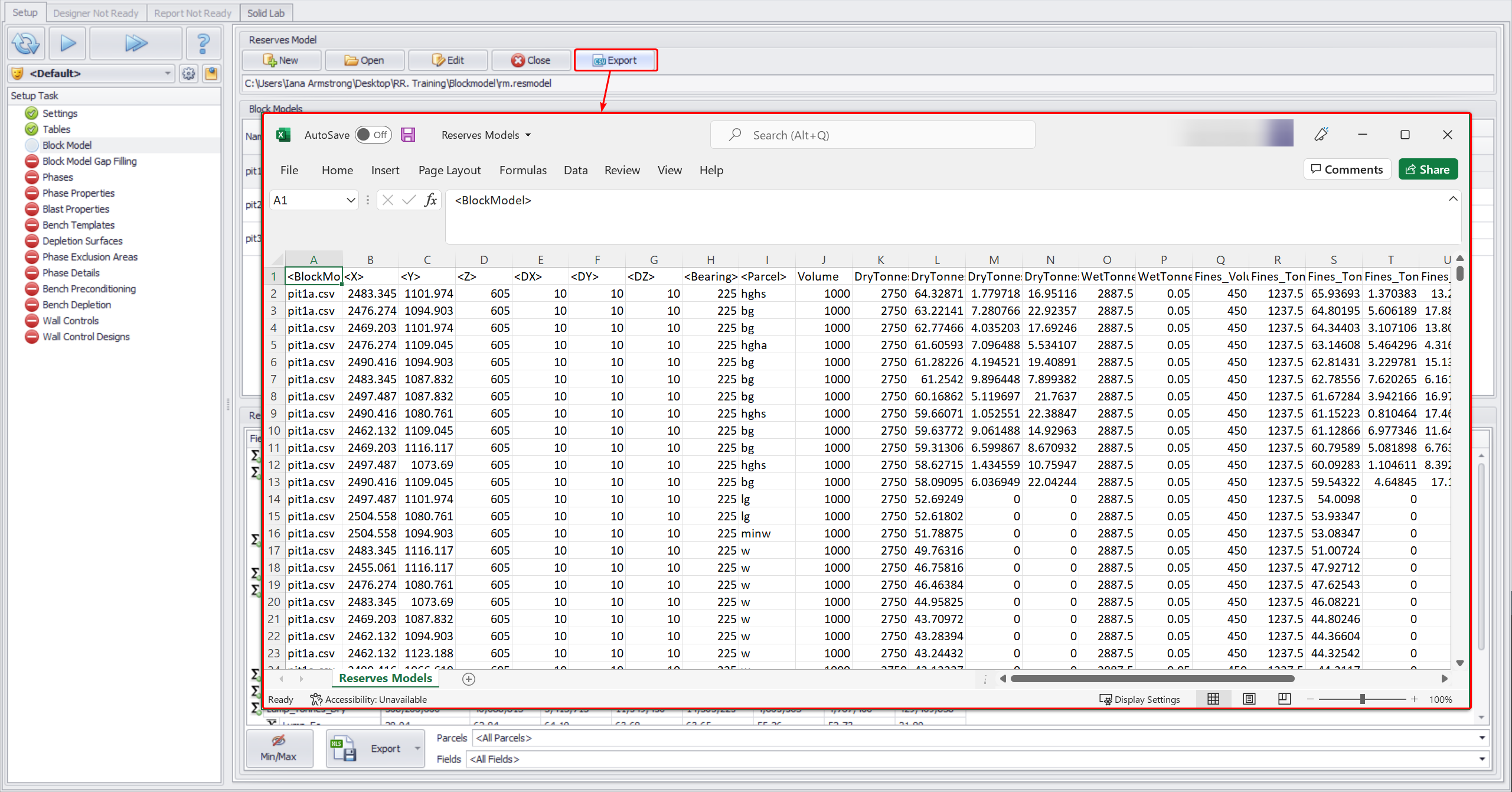The image size is (1512, 792).
Task: Click the gear icon next to Default dropdown
Action: tap(189, 74)
